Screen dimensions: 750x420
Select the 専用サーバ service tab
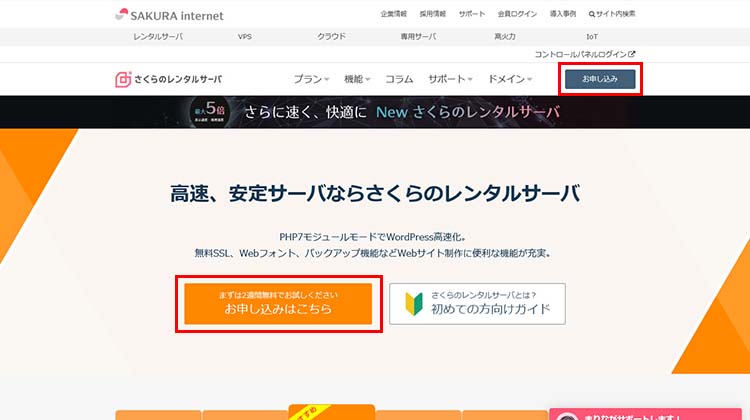[x=418, y=36]
